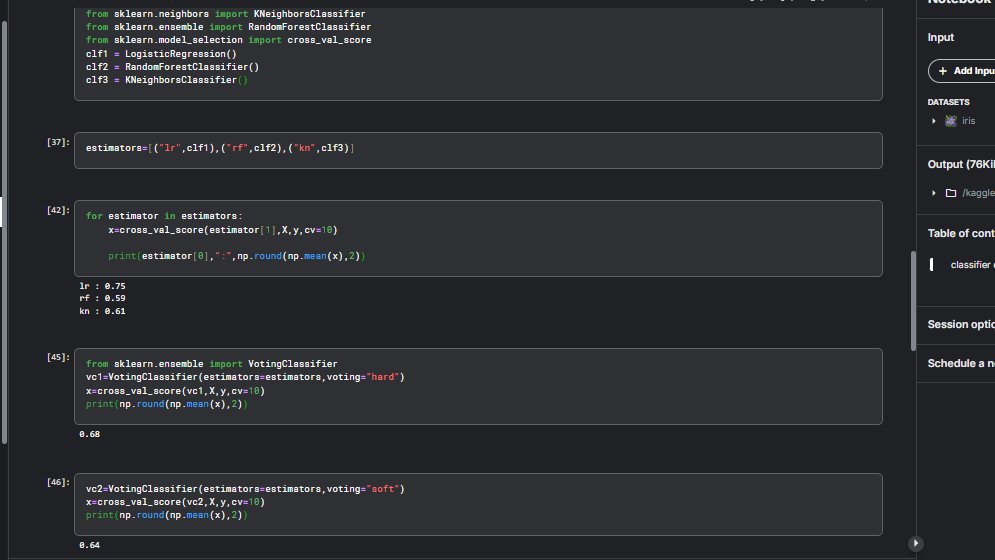995x560 pixels.
Task: Select cell execution label [45]
Action: click(58, 357)
